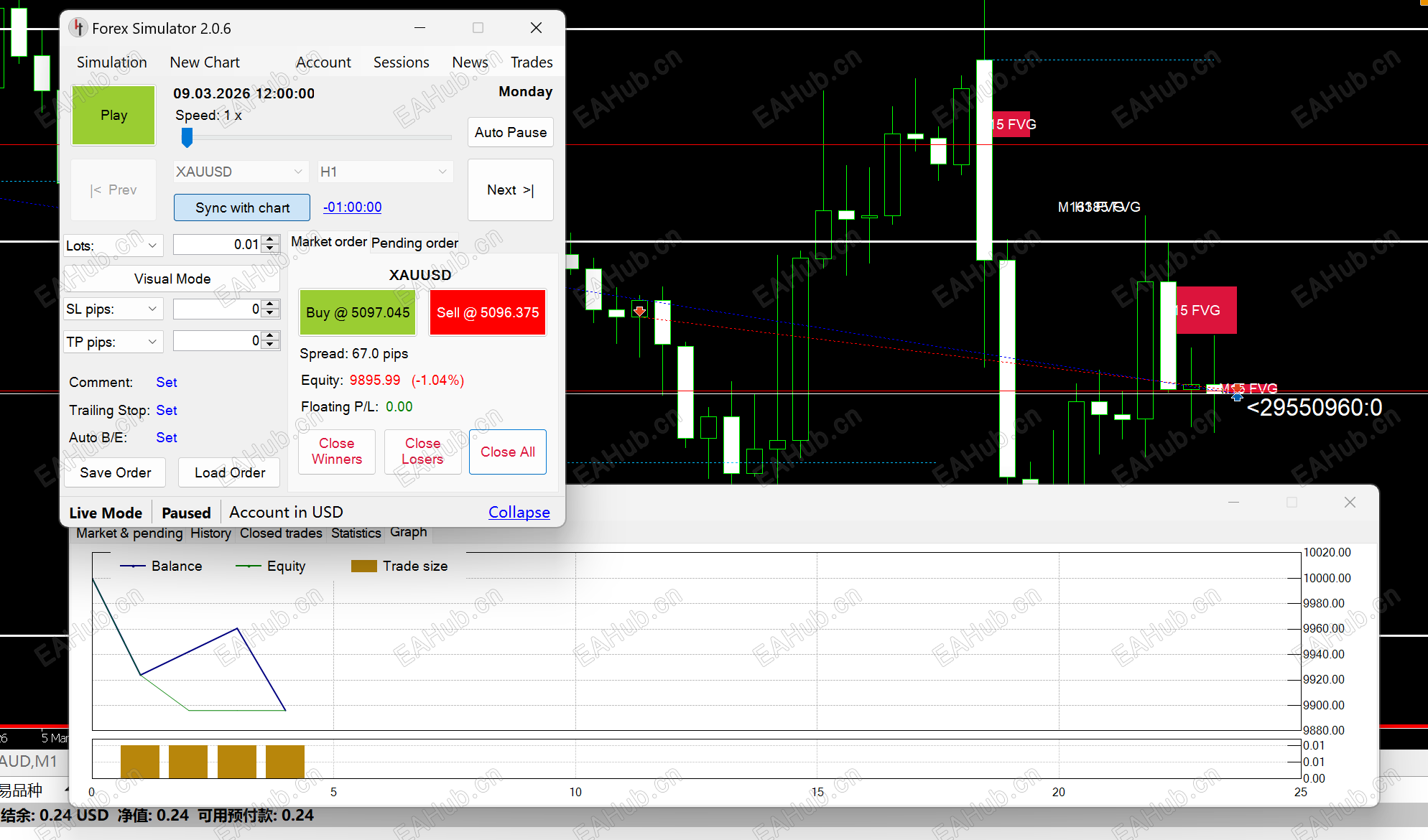Open the Sessions menu
This screenshot has width=1428, height=840.
click(x=401, y=62)
